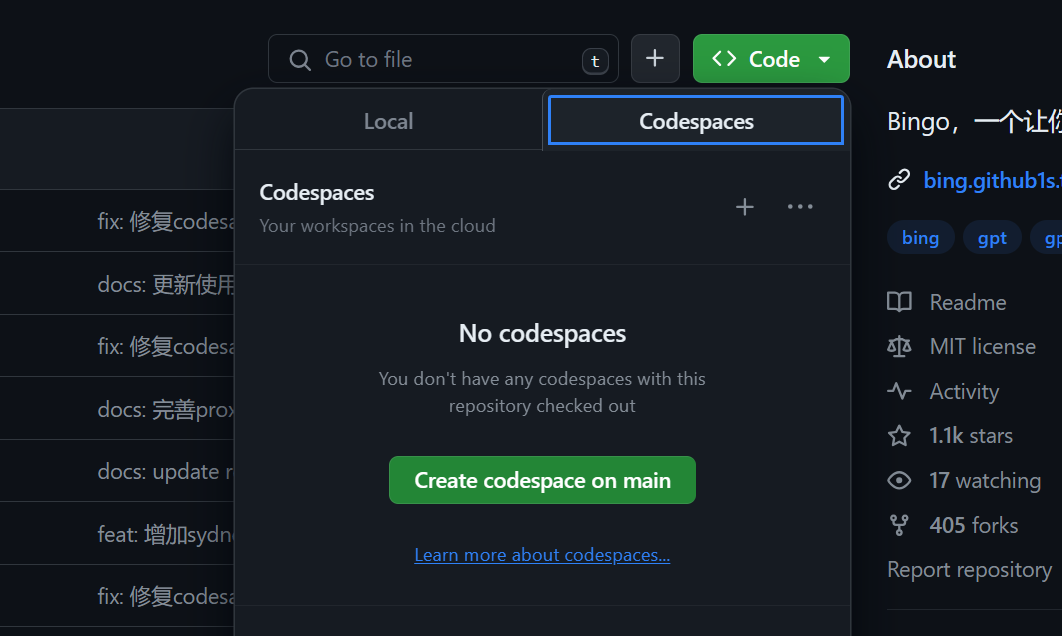Click the eye icon beside 17 watching
The height and width of the screenshot is (636, 1062).
click(x=899, y=481)
